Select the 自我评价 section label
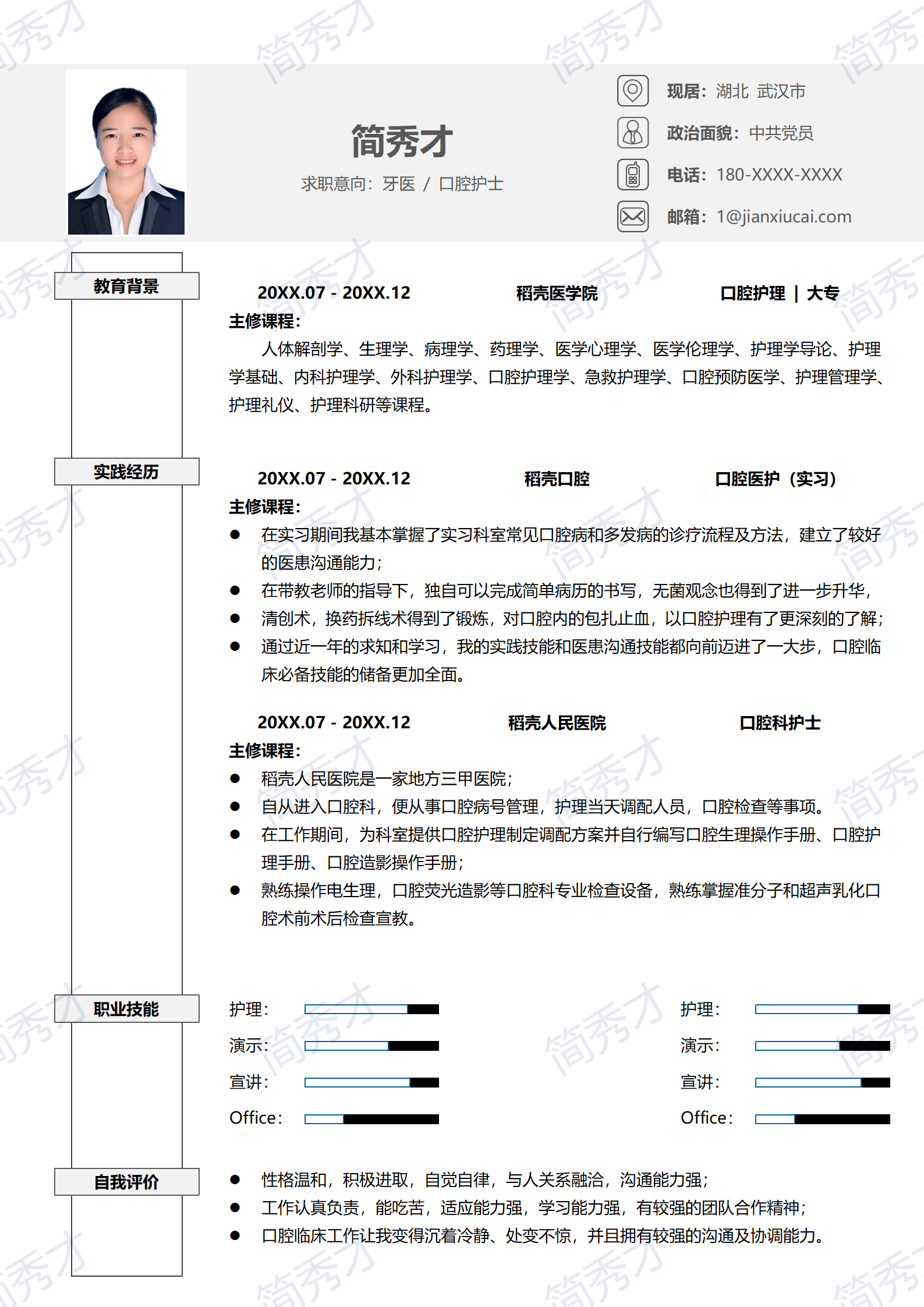924x1307 pixels. [127, 1182]
